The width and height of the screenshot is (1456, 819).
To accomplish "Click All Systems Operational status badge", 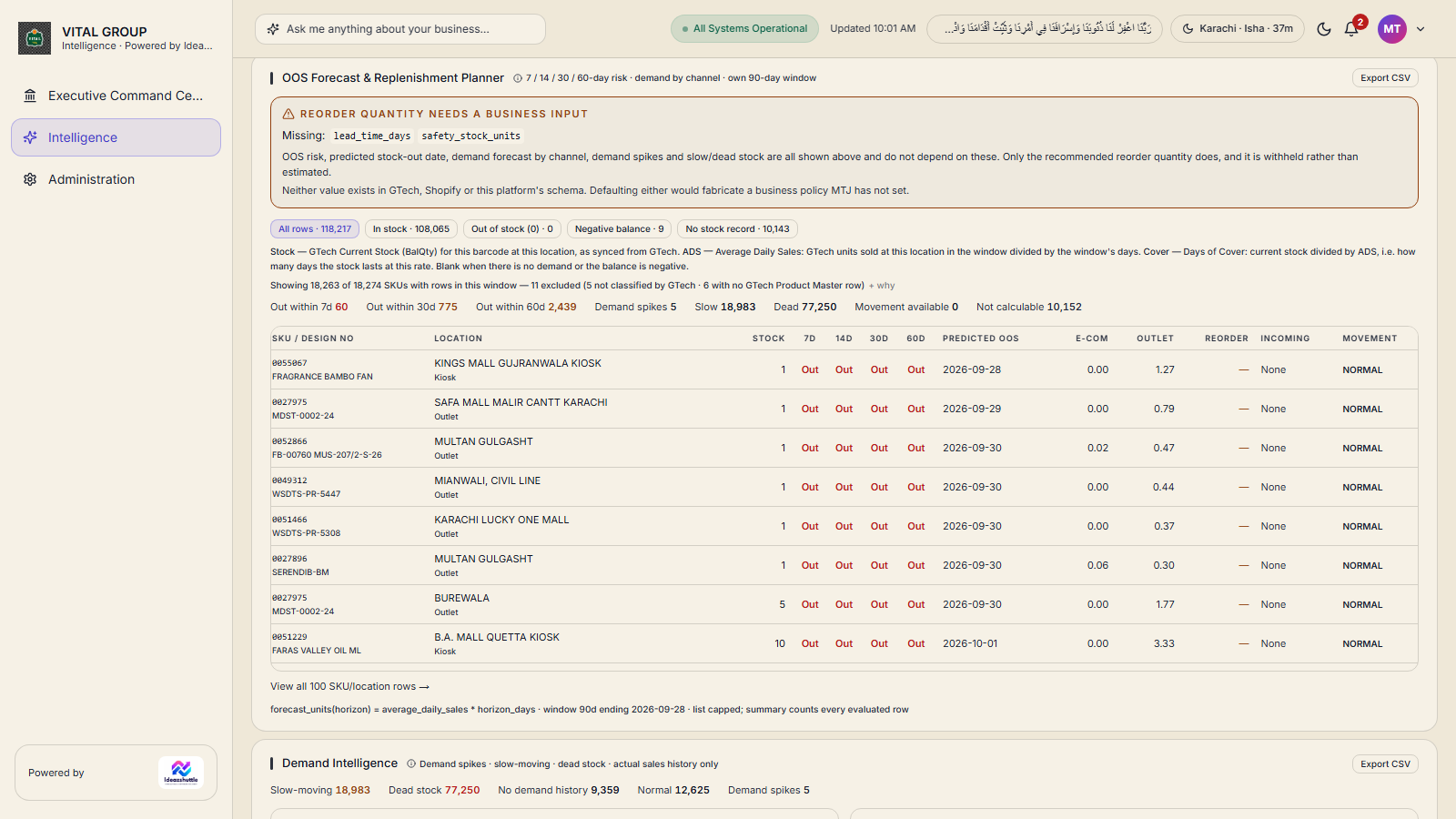I will [745, 29].
